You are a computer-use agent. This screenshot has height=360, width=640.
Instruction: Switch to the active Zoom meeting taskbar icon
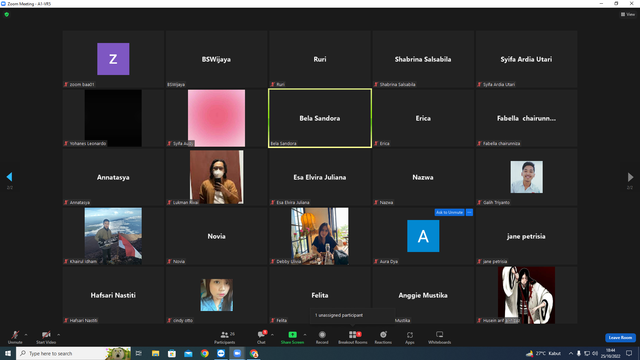coord(237,353)
